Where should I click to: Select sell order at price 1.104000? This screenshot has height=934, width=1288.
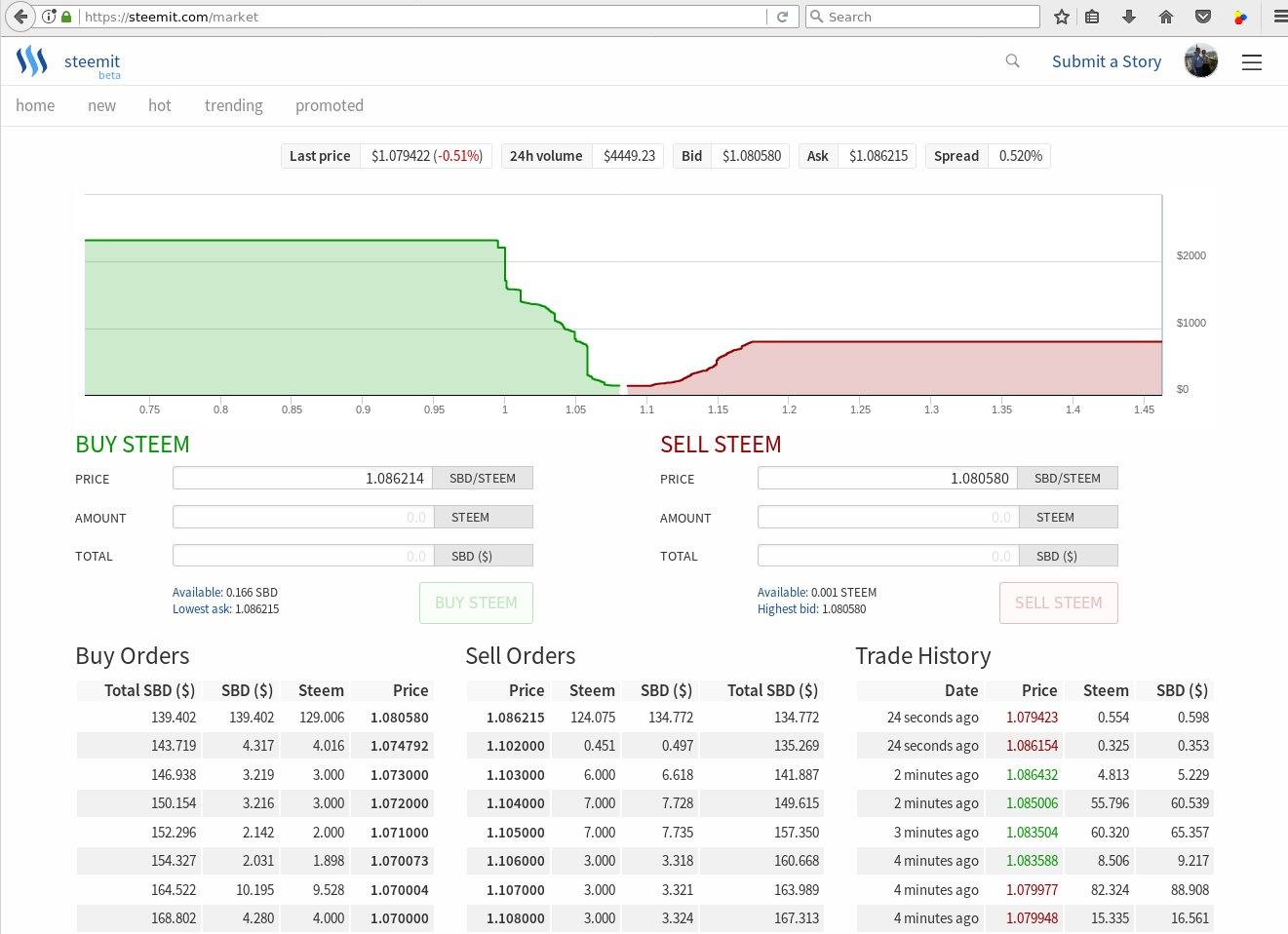click(x=644, y=803)
